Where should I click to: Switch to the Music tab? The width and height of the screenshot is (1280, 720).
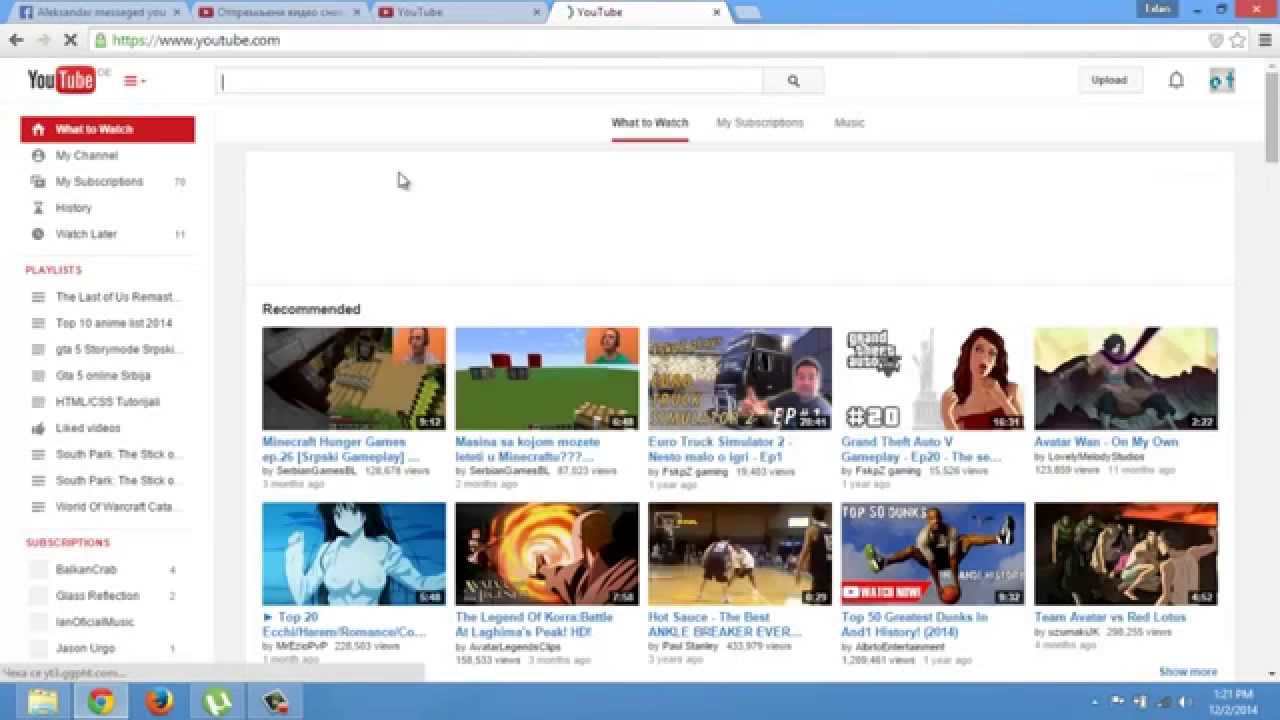(849, 123)
